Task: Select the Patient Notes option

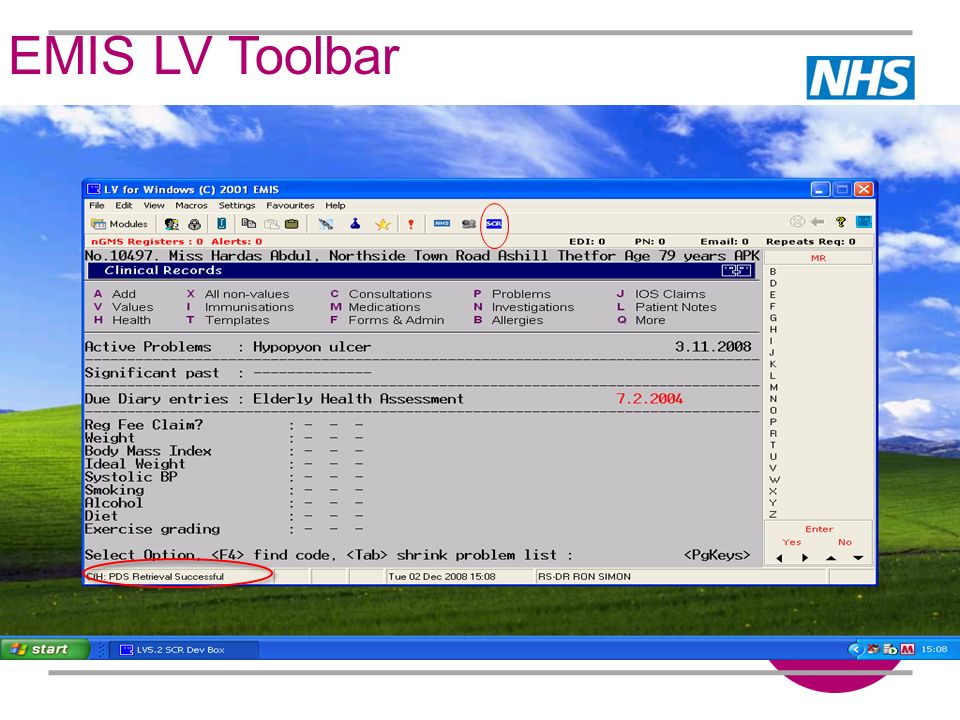Action: tap(666, 307)
